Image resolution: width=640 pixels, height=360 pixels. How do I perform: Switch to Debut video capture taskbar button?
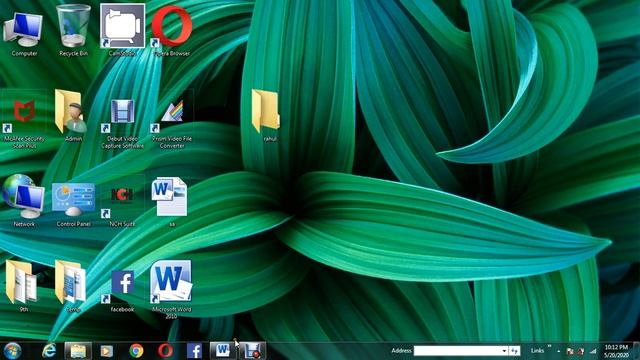pos(252,351)
